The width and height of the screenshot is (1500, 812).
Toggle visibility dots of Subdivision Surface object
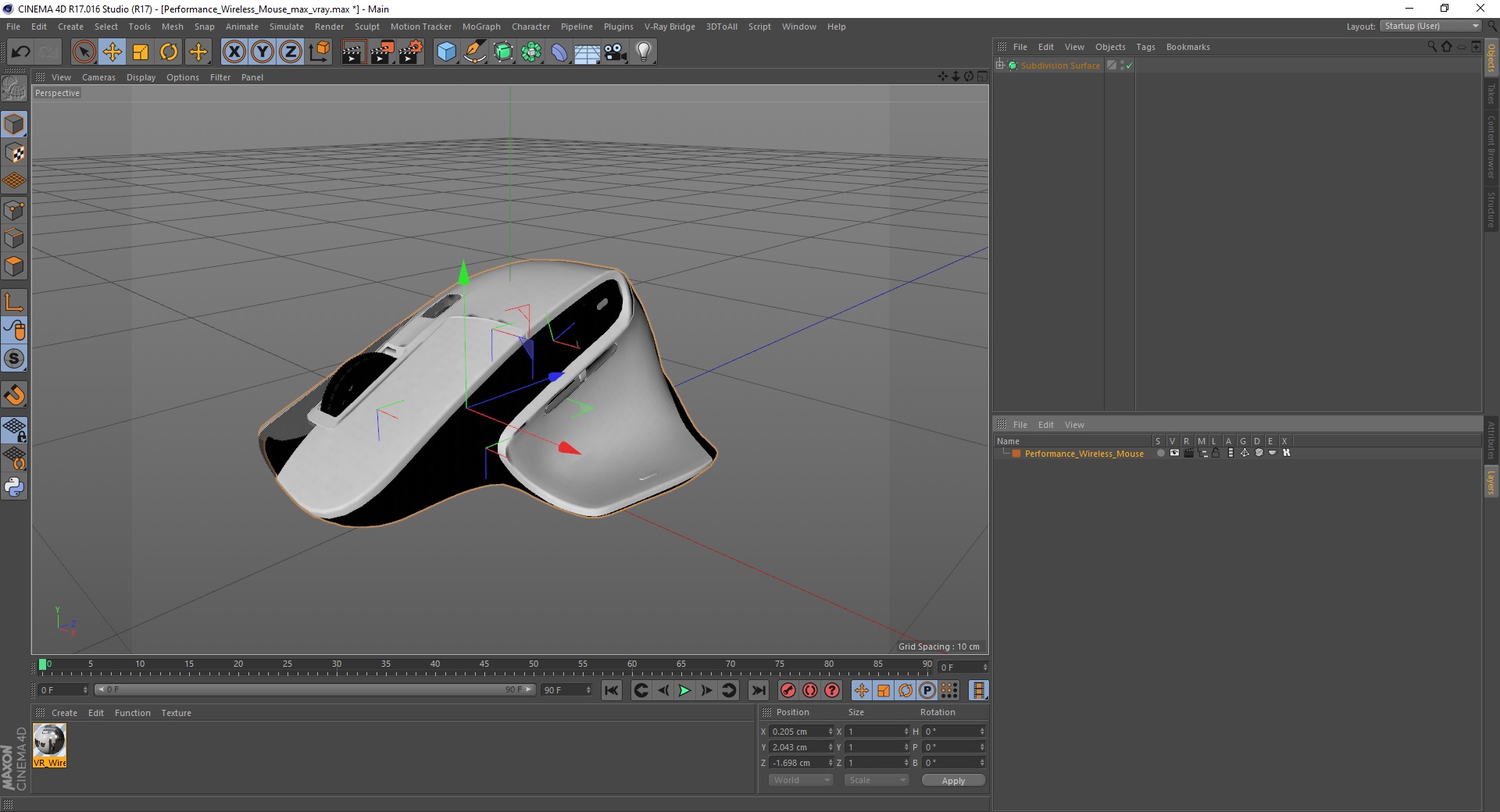1122,66
